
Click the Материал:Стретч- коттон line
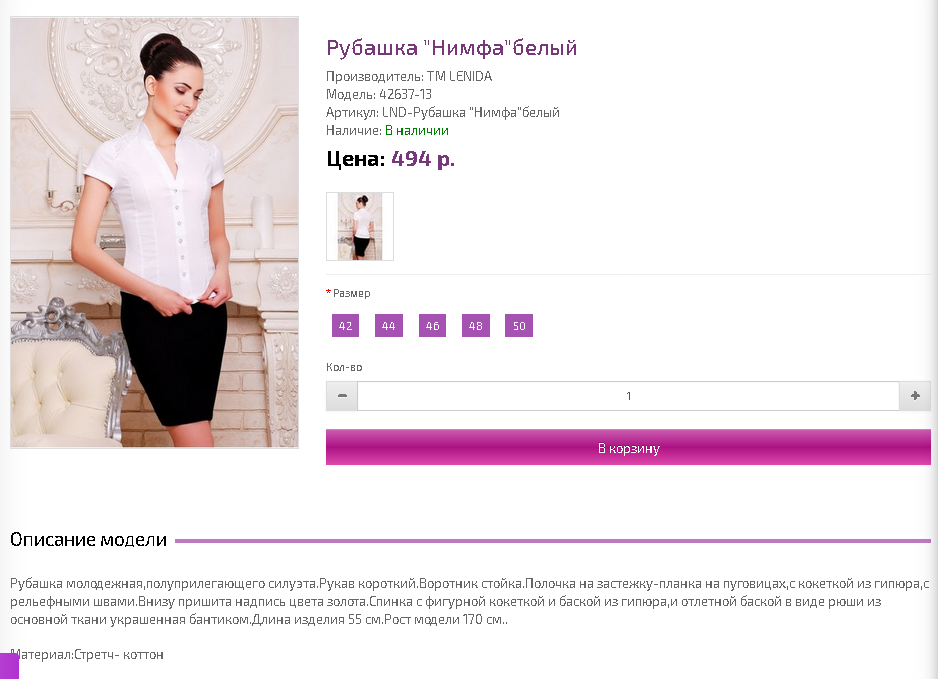click(87, 654)
